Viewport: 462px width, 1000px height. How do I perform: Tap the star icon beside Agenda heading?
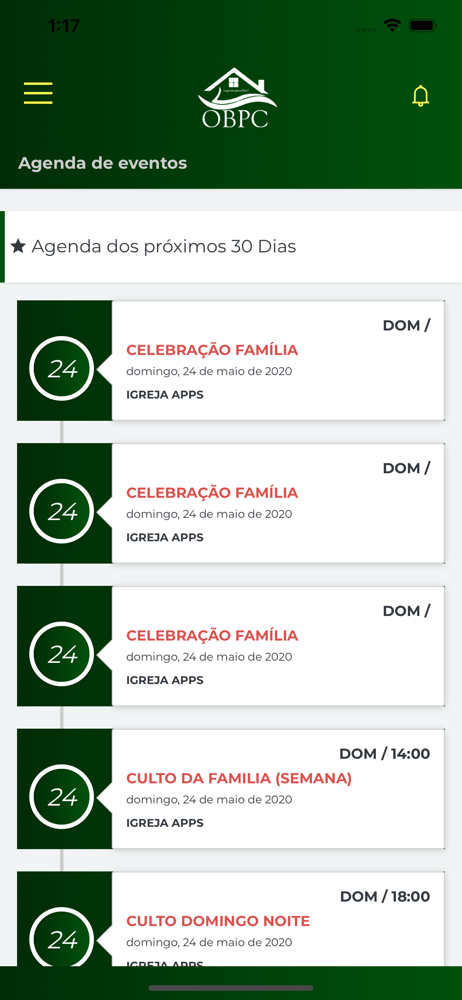18,246
